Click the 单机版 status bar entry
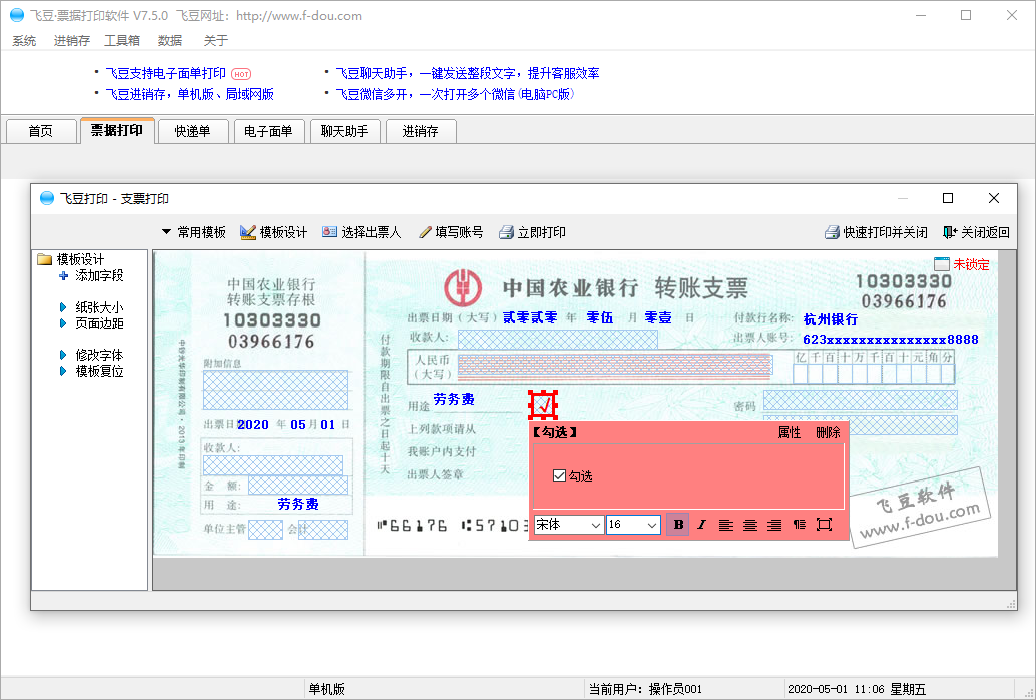This screenshot has height=700, width=1036. [326, 689]
